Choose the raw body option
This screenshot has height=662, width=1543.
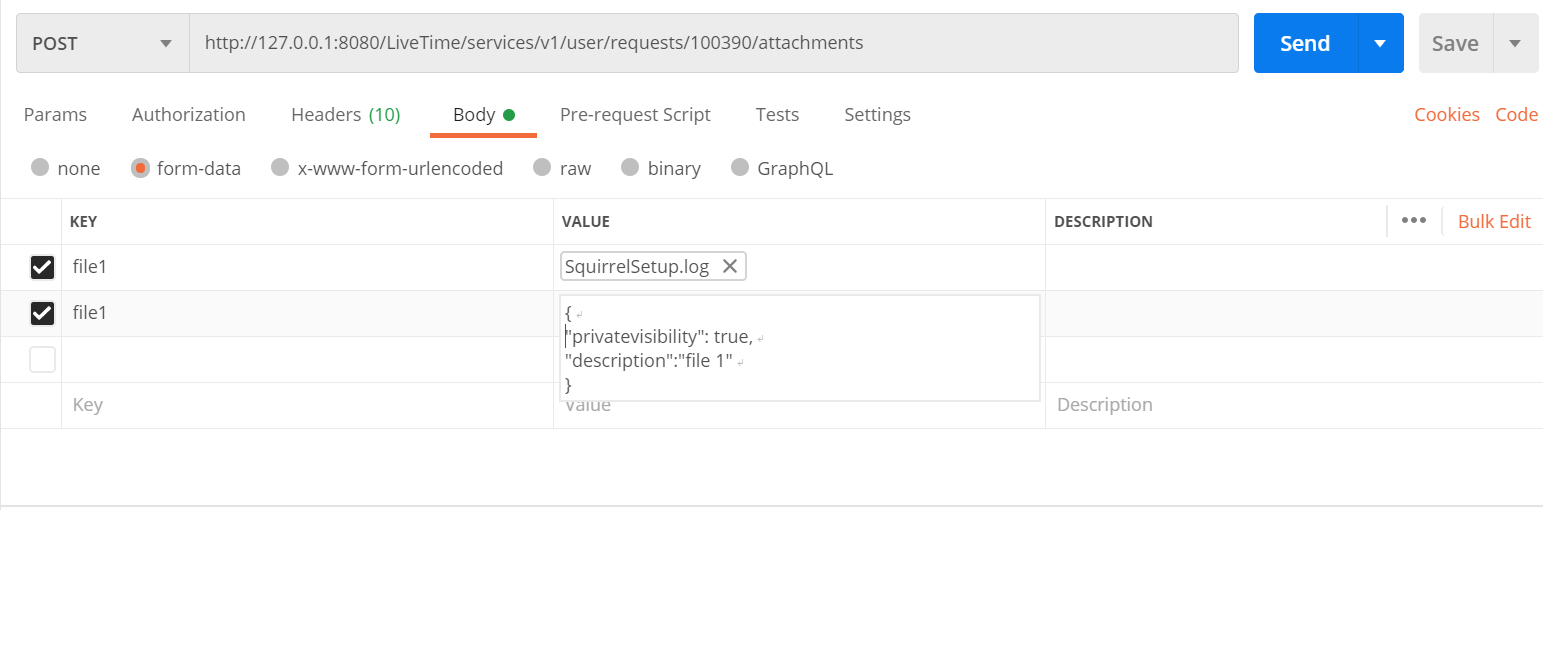click(x=542, y=168)
